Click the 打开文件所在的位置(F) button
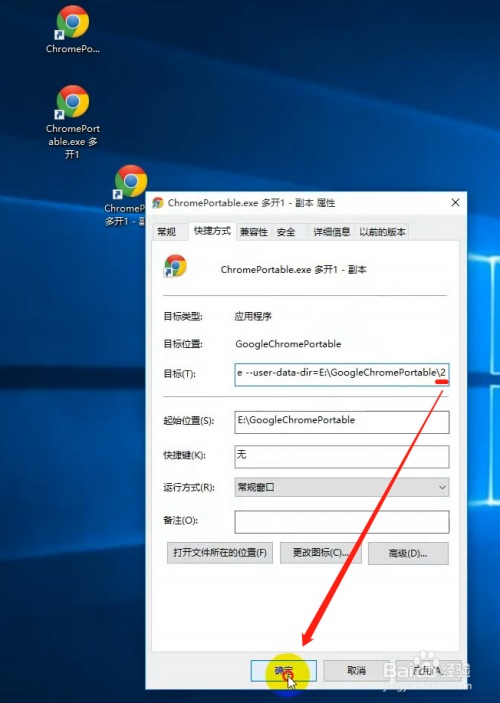This screenshot has width=500, height=703. (220, 553)
